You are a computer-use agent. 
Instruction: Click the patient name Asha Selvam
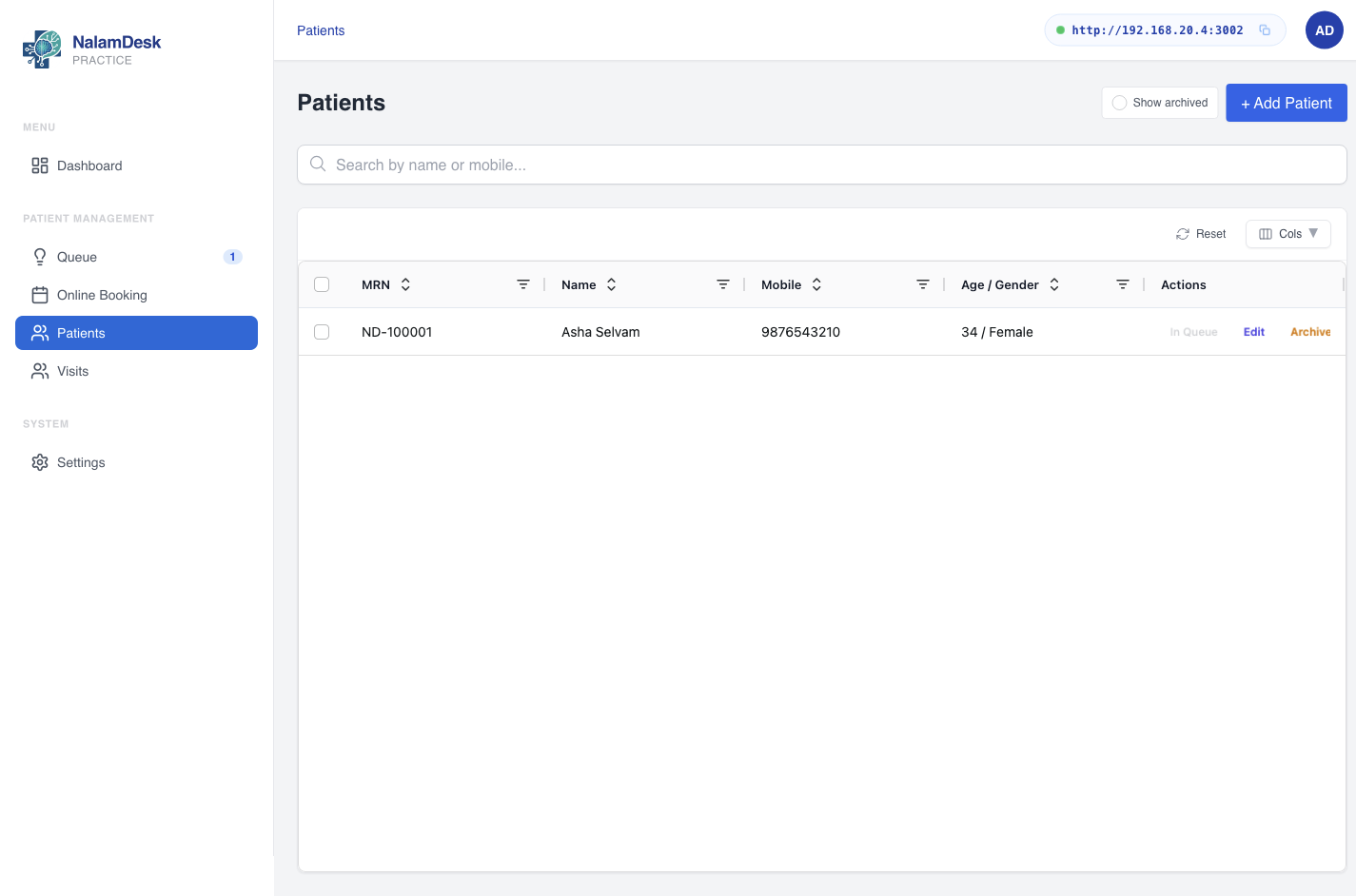(x=600, y=332)
